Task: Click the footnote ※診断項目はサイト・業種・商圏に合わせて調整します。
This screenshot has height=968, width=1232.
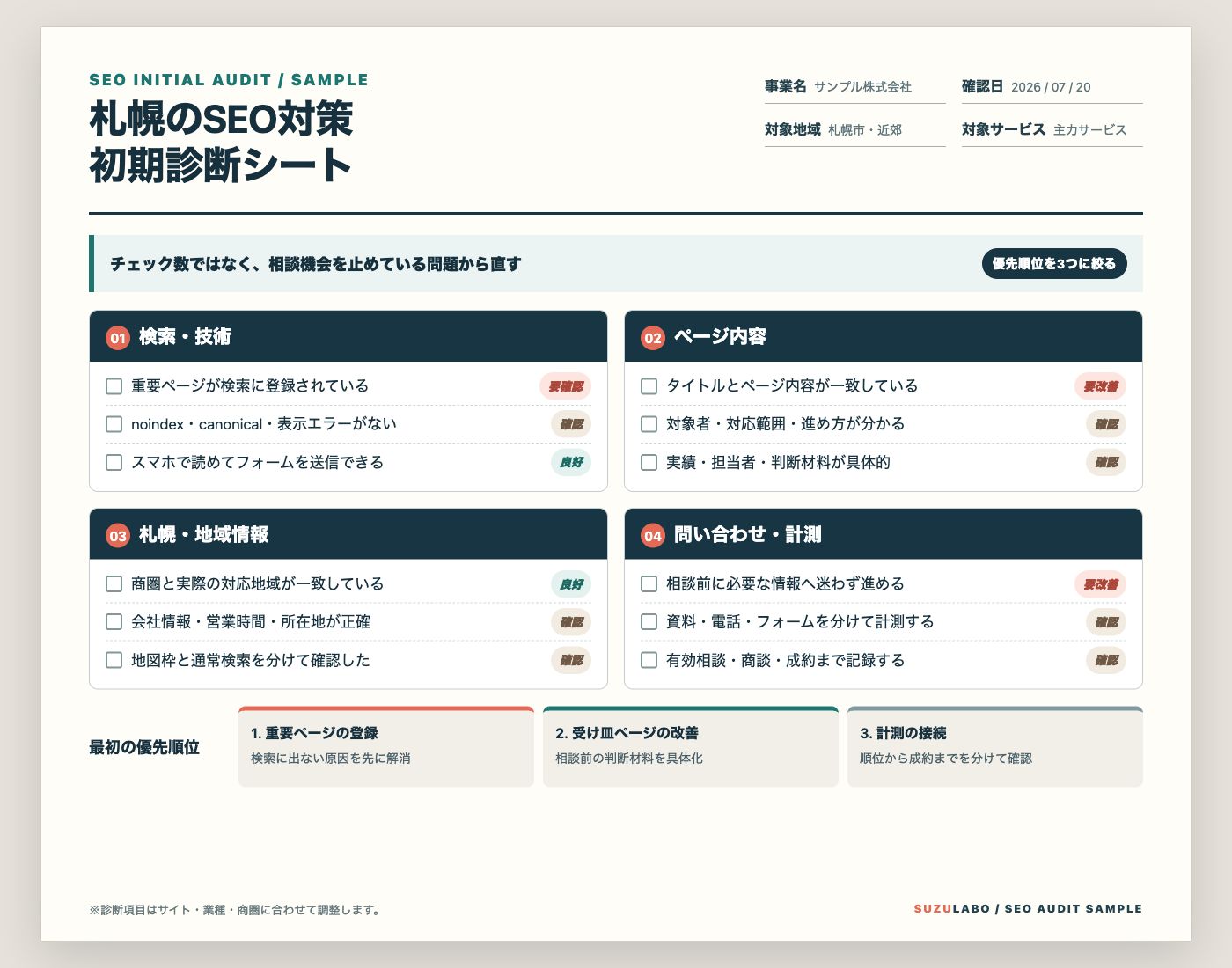Action: (235, 910)
